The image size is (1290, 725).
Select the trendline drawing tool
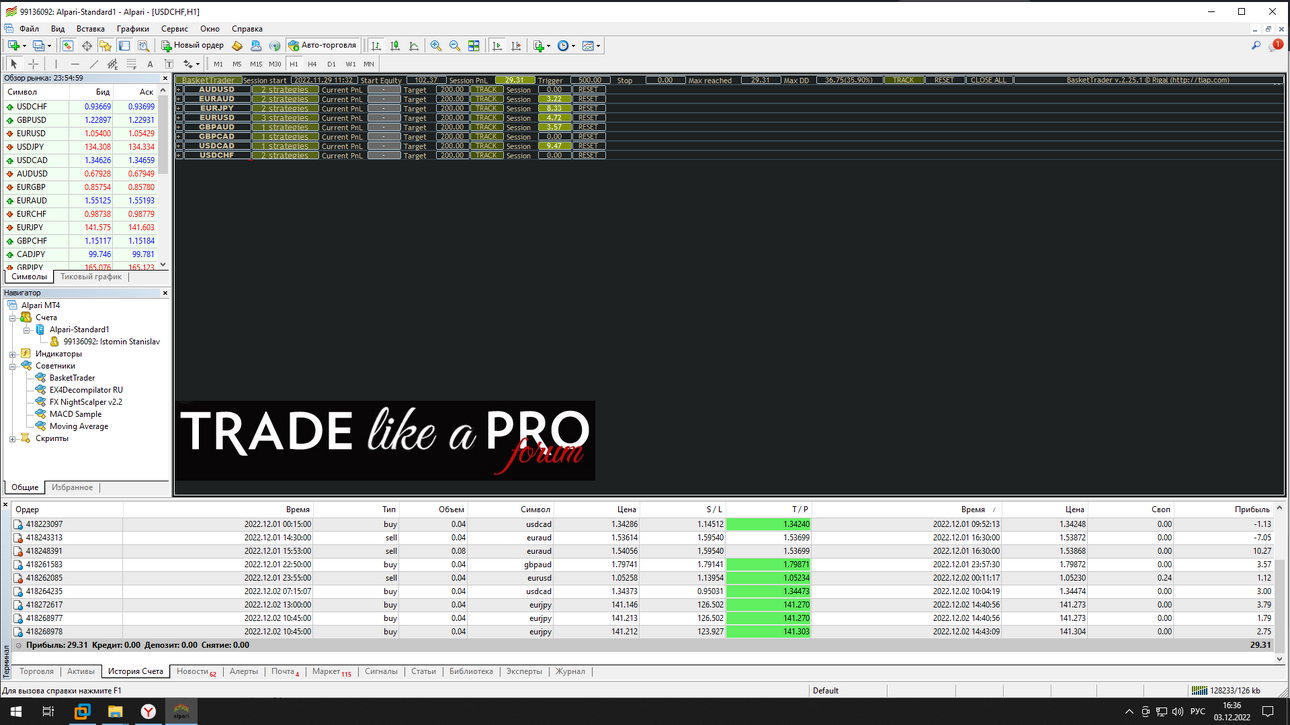click(x=94, y=64)
